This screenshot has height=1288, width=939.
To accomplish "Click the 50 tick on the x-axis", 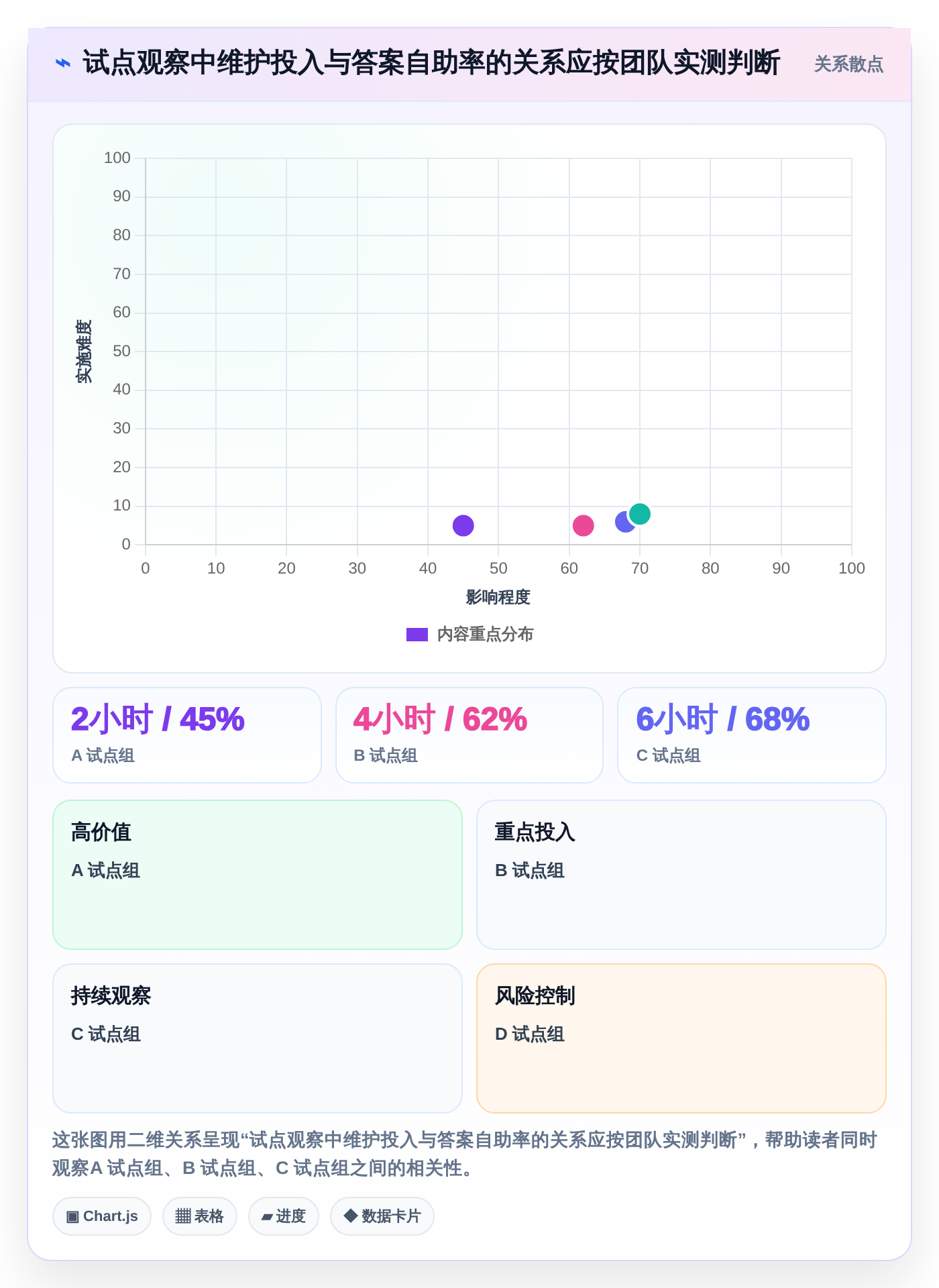I will 498,568.
